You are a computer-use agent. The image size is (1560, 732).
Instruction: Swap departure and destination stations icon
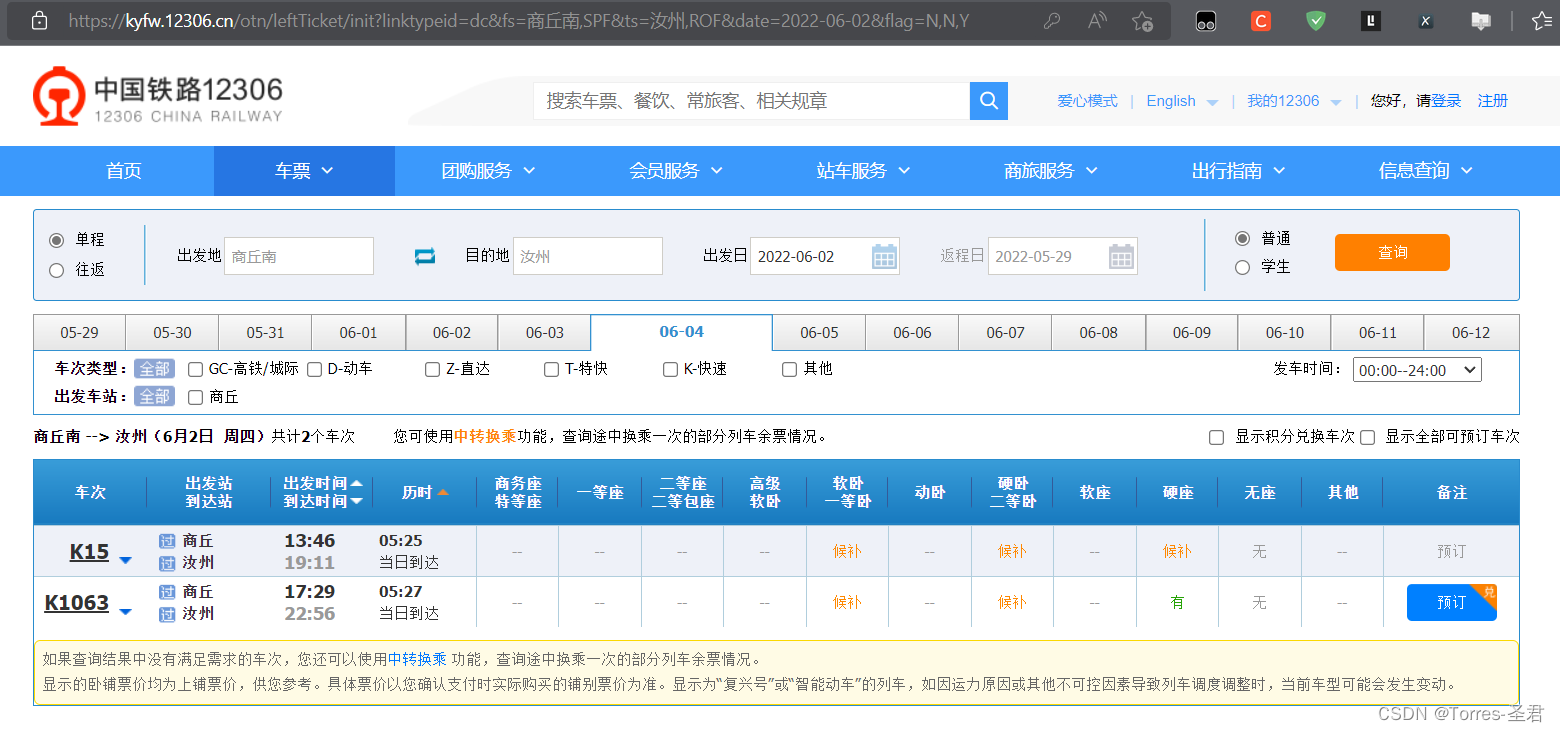point(425,256)
